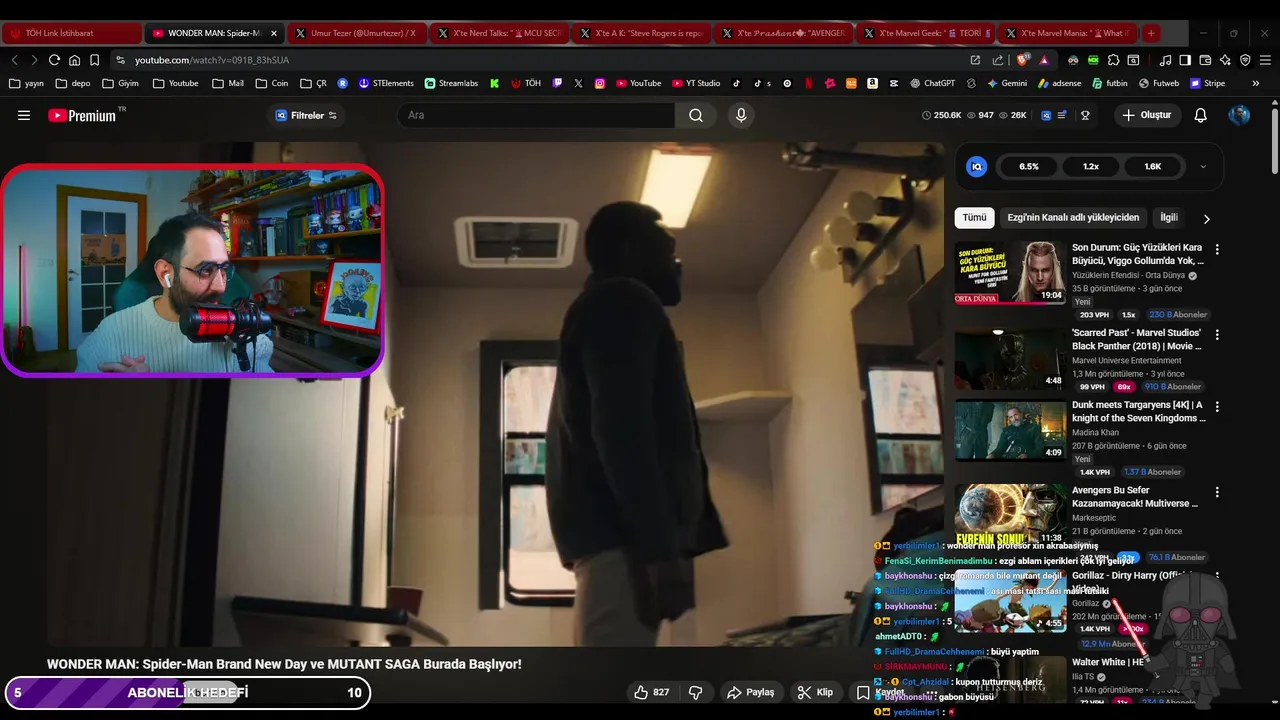This screenshot has height=720, width=1280.
Task: Open the browser main hamburger menu
Action: 1265,60
